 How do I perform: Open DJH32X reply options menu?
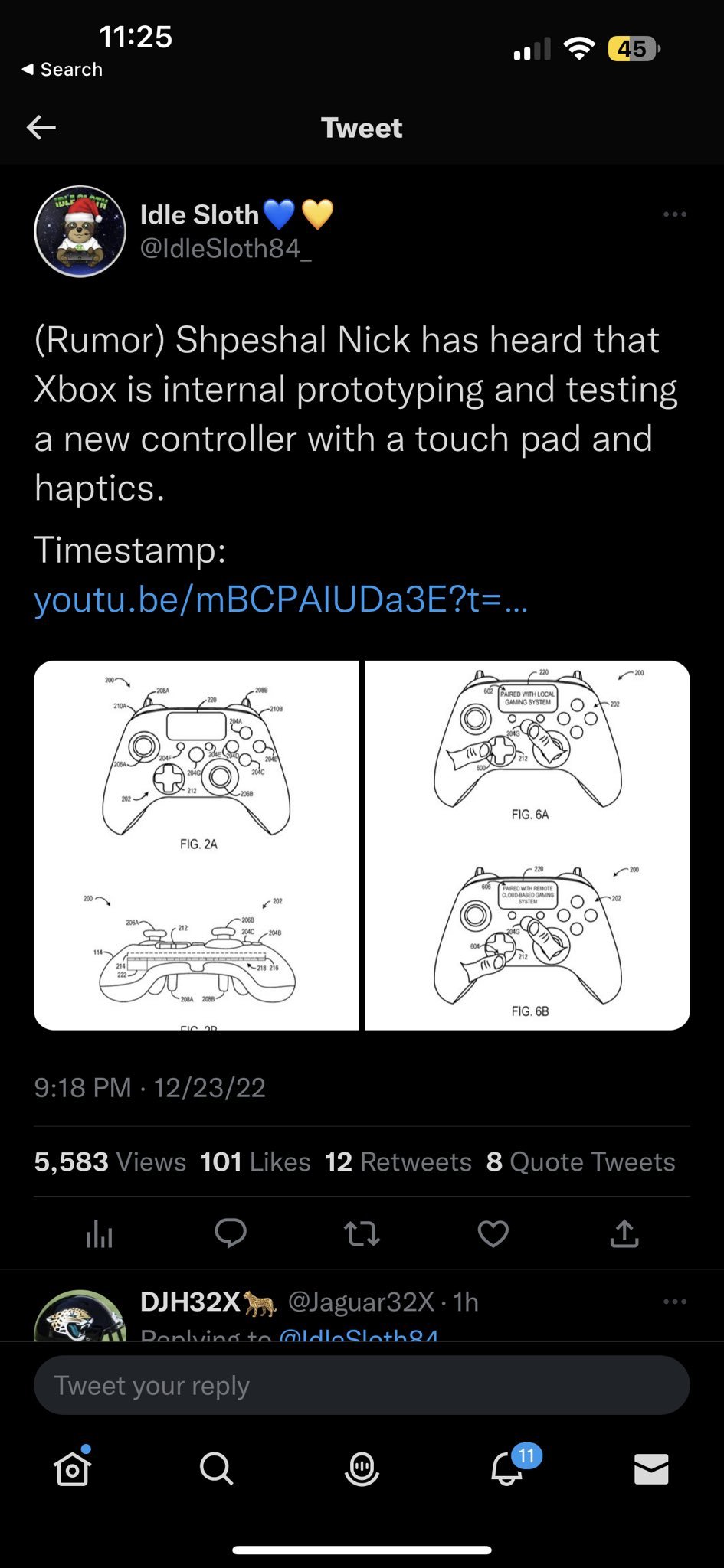(674, 1302)
